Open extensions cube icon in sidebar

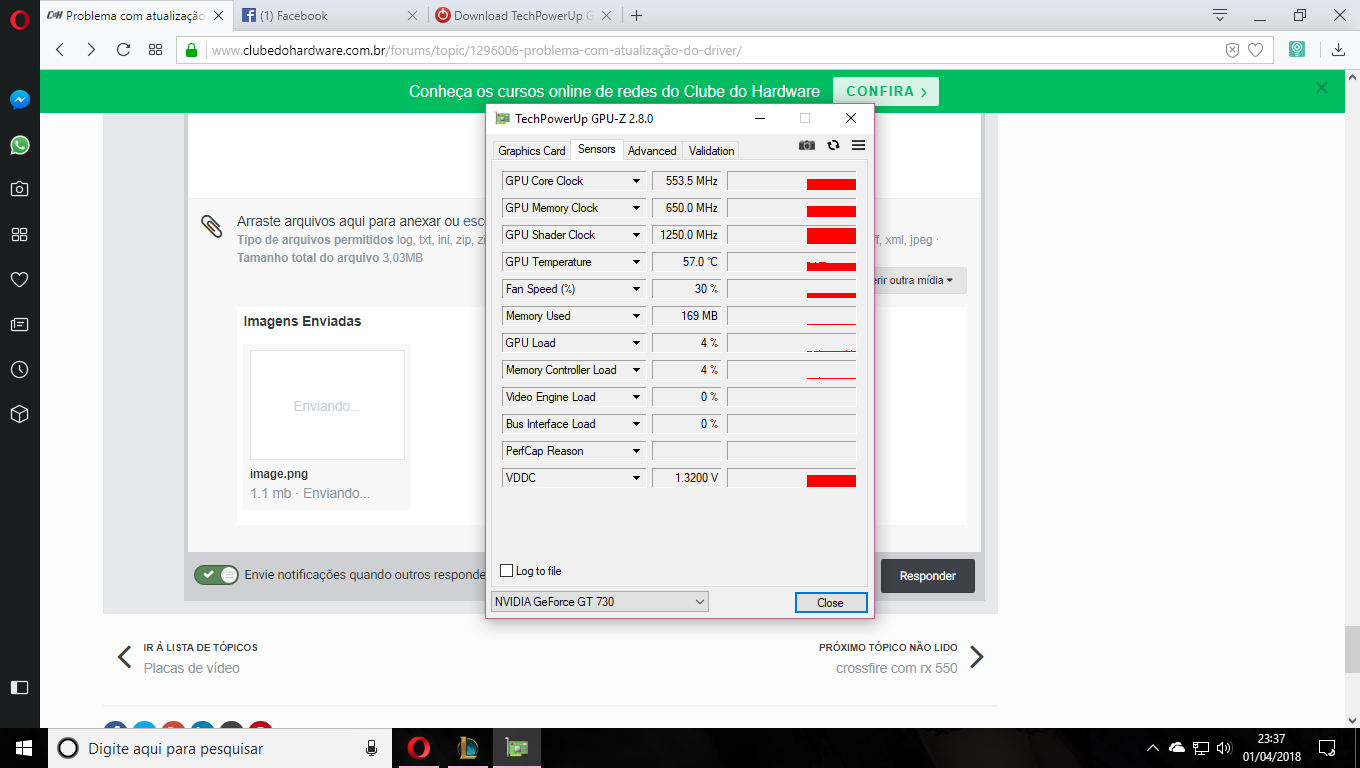click(19, 414)
